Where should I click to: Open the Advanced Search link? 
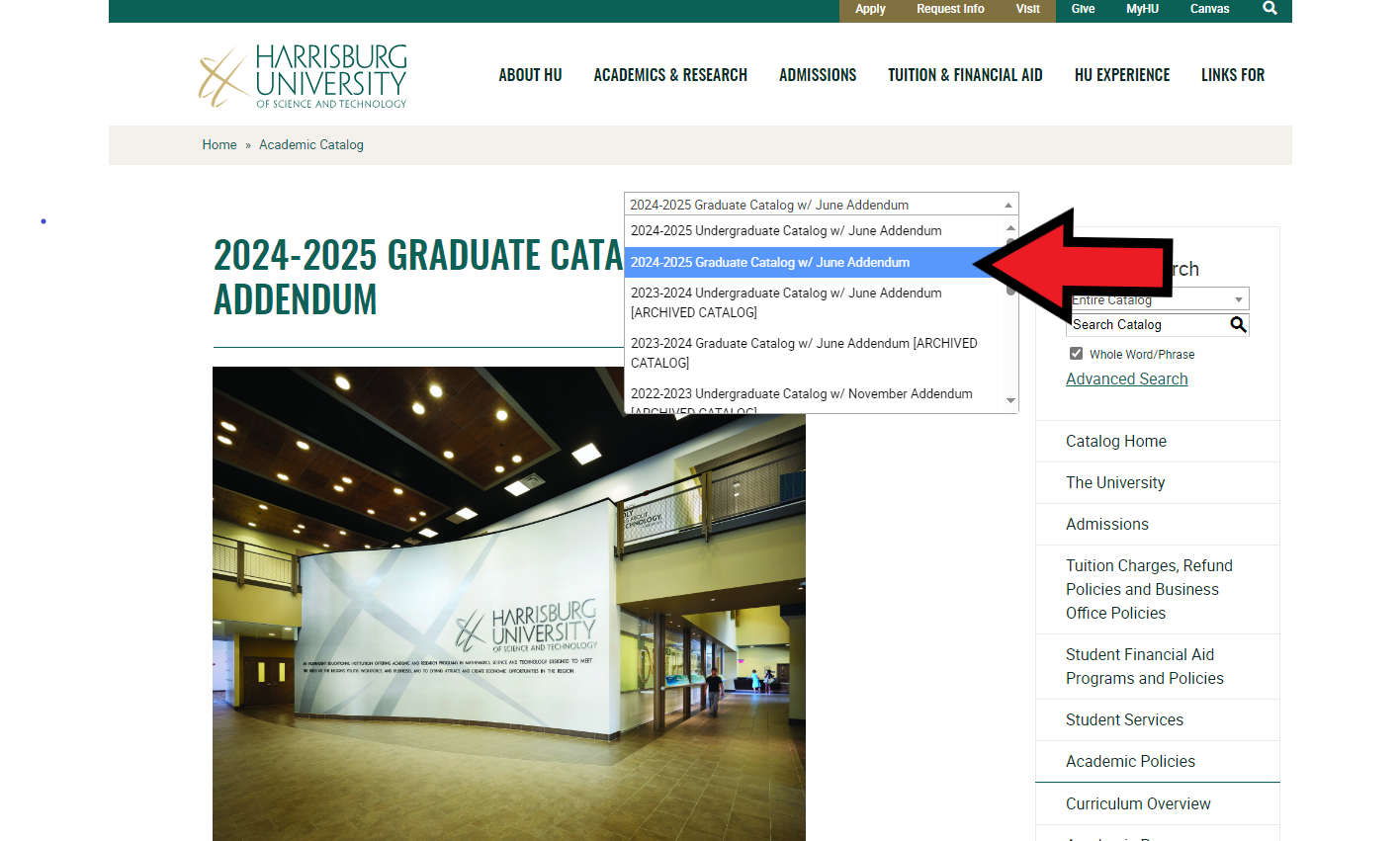pyautogui.click(x=1126, y=378)
